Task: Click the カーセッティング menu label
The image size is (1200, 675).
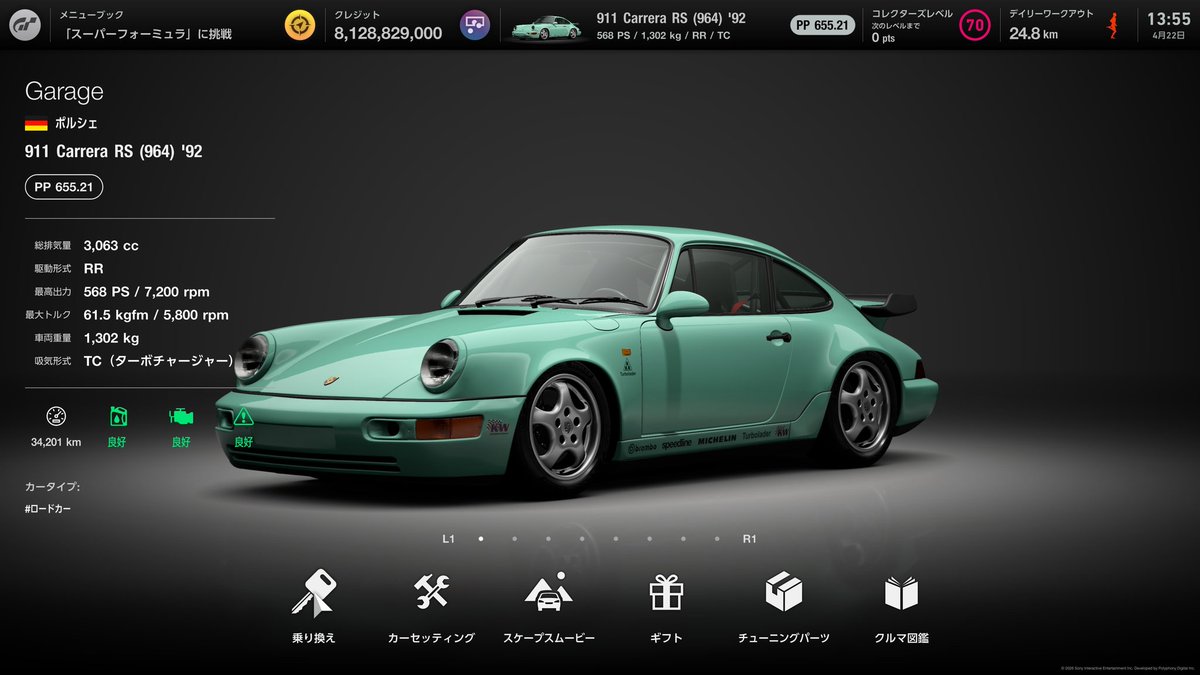Action: click(431, 637)
